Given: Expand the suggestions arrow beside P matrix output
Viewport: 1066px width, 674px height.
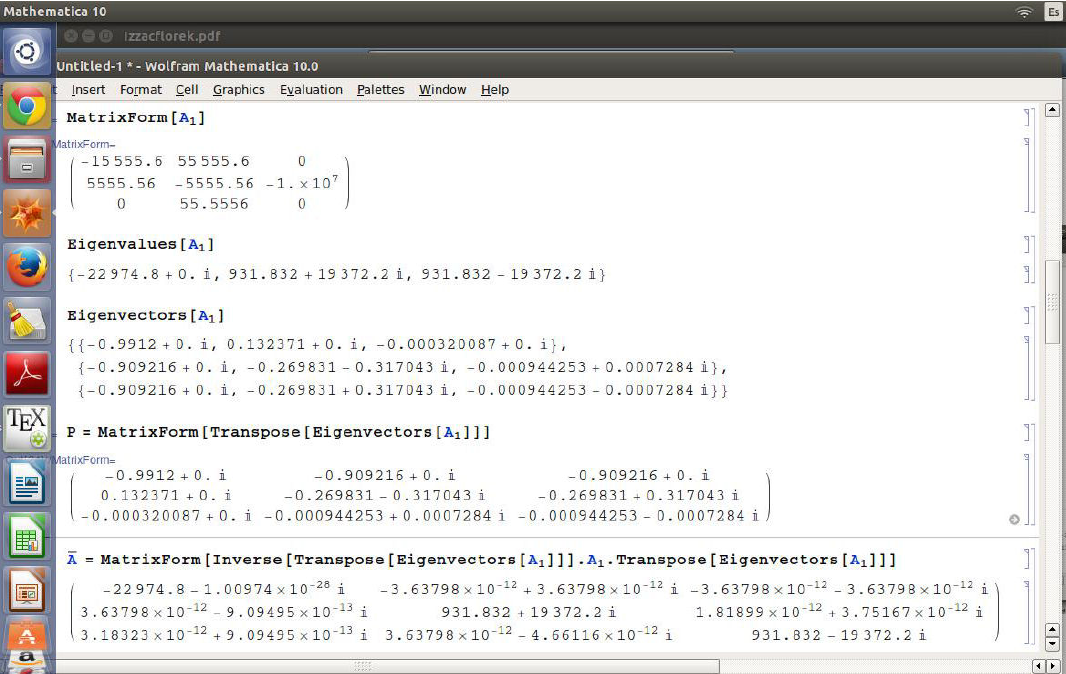Looking at the screenshot, I should (1014, 519).
